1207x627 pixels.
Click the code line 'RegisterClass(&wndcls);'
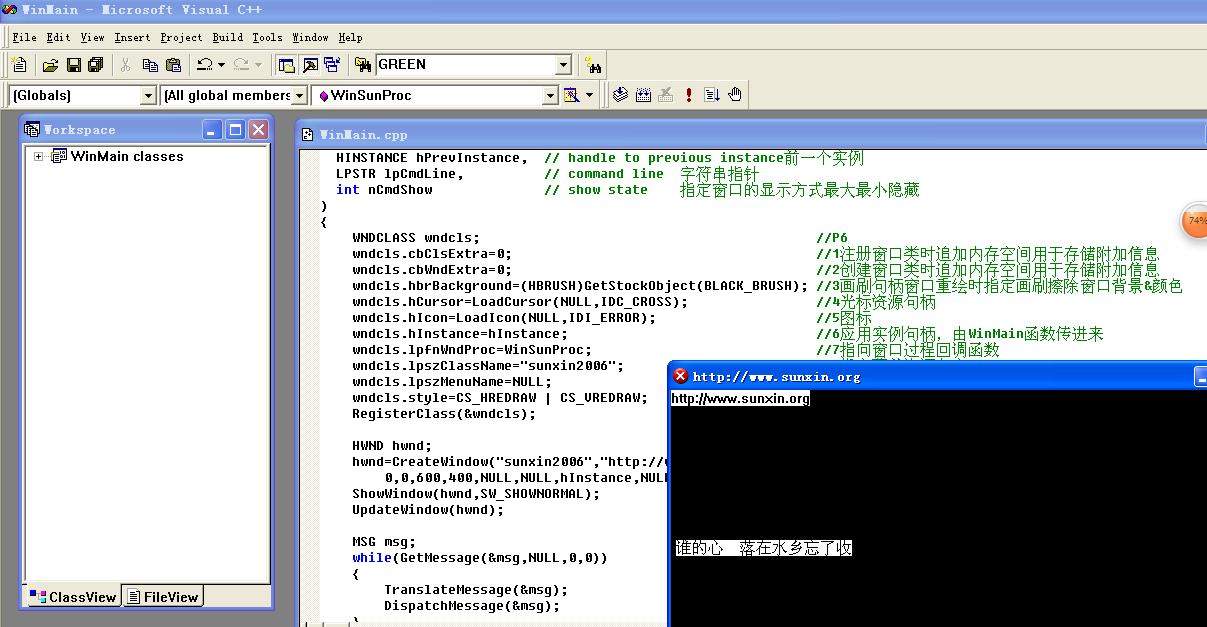444,414
